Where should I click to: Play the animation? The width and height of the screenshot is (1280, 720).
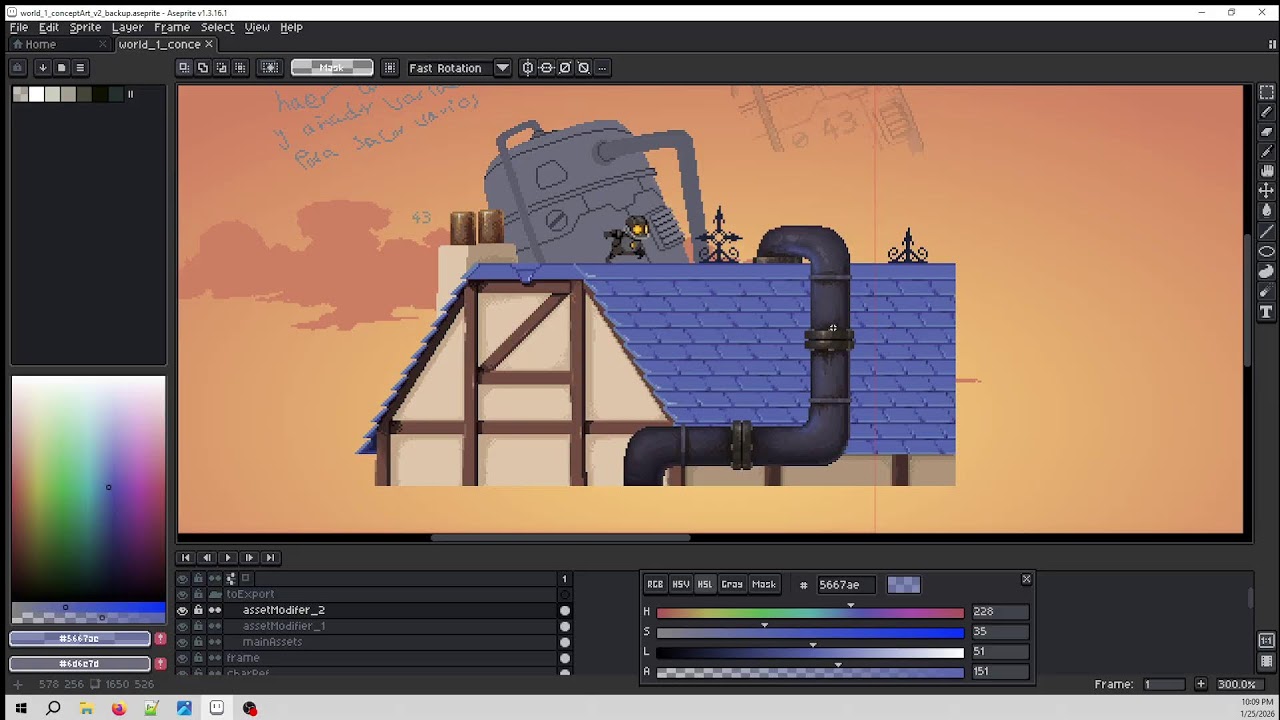[228, 557]
